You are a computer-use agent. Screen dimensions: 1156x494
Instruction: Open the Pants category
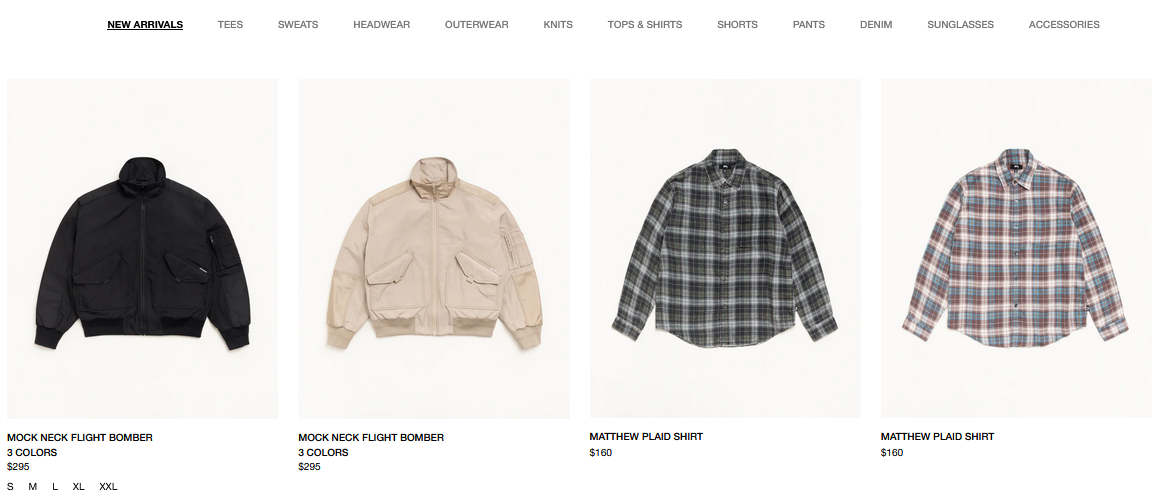[x=809, y=24]
